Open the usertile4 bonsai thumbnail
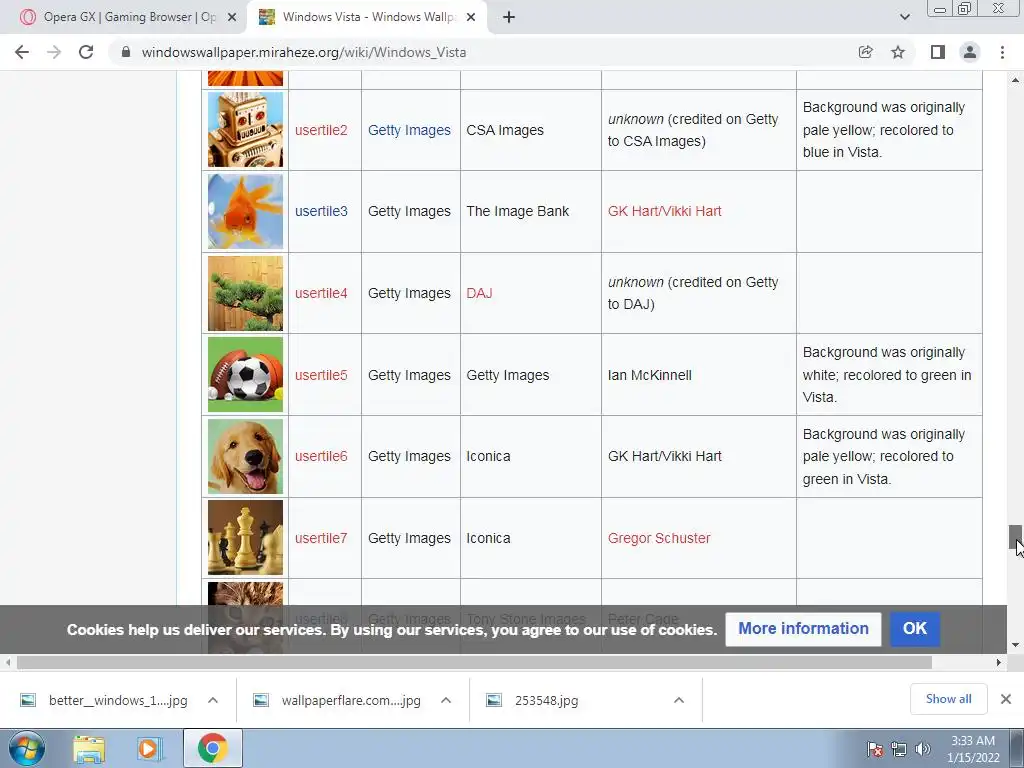This screenshot has height=768, width=1024. click(246, 293)
